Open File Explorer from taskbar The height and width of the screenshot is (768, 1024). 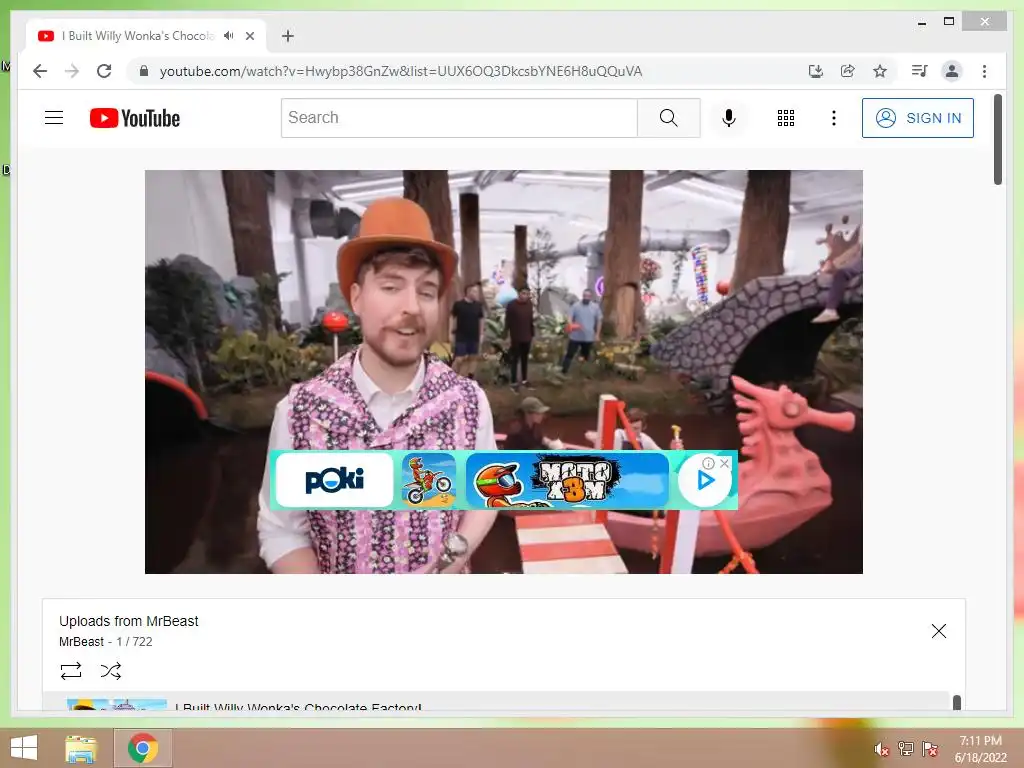point(81,748)
